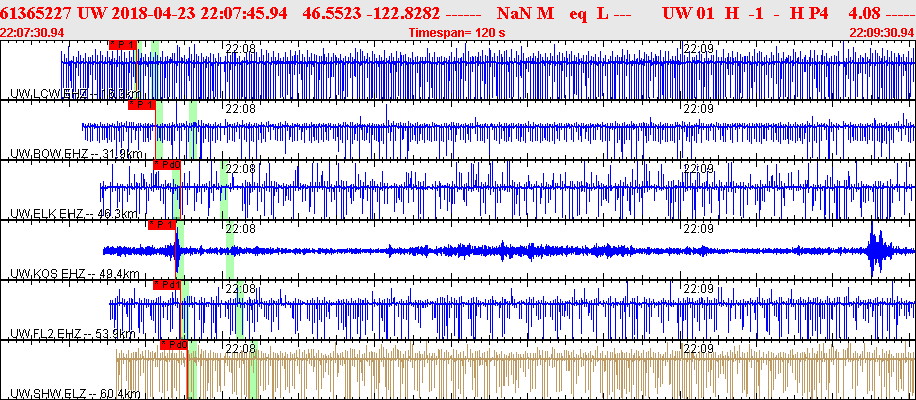The image size is (916, 400).
Task: Click the P 1 pick flag on LCW trace
Action: (123, 45)
